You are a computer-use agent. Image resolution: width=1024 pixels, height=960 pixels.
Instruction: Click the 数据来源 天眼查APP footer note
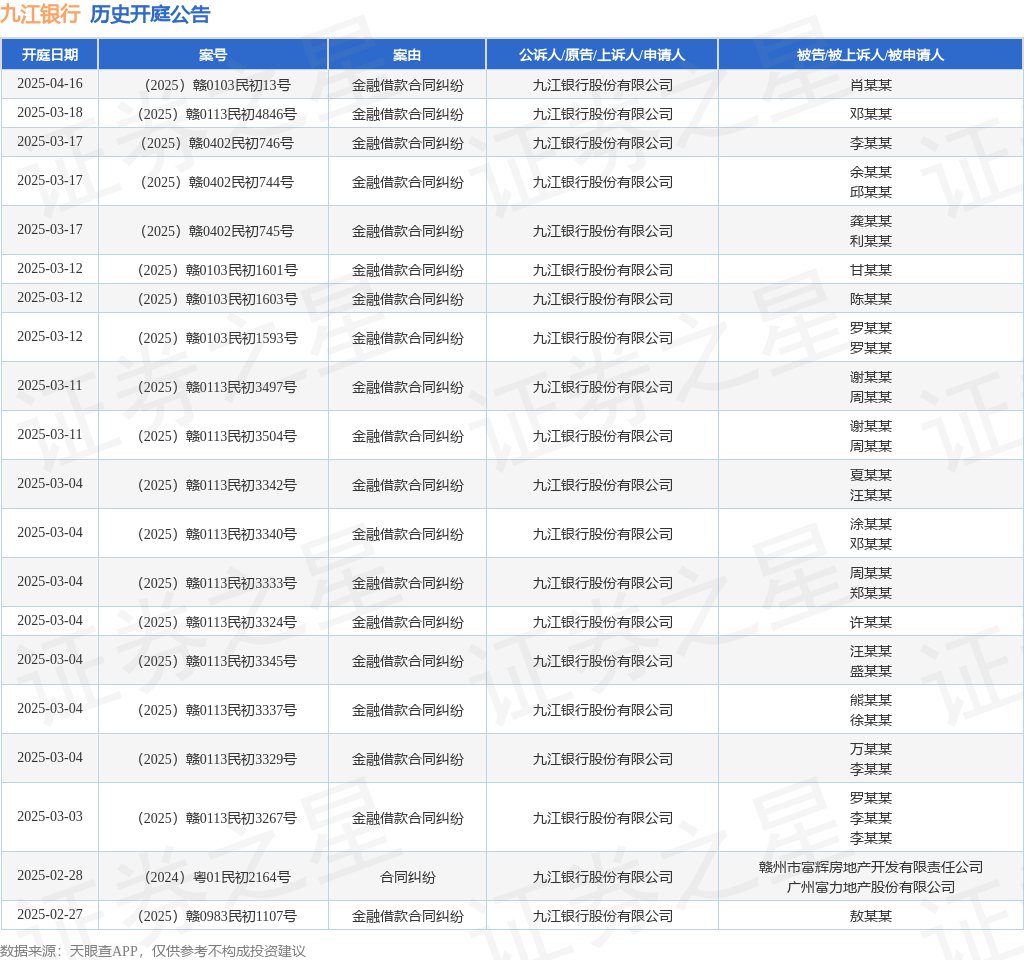[x=152, y=951]
